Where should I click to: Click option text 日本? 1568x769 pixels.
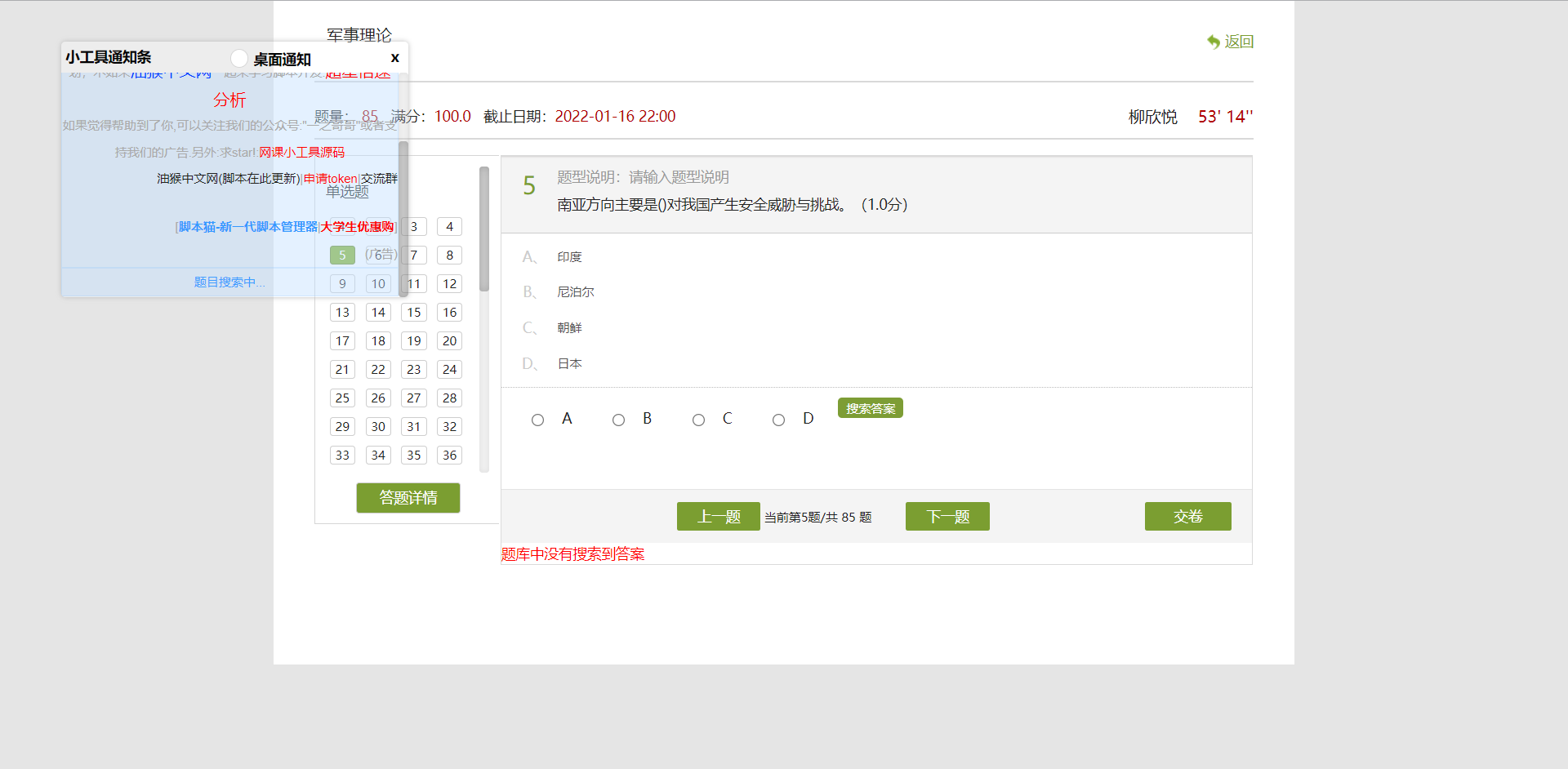(569, 364)
